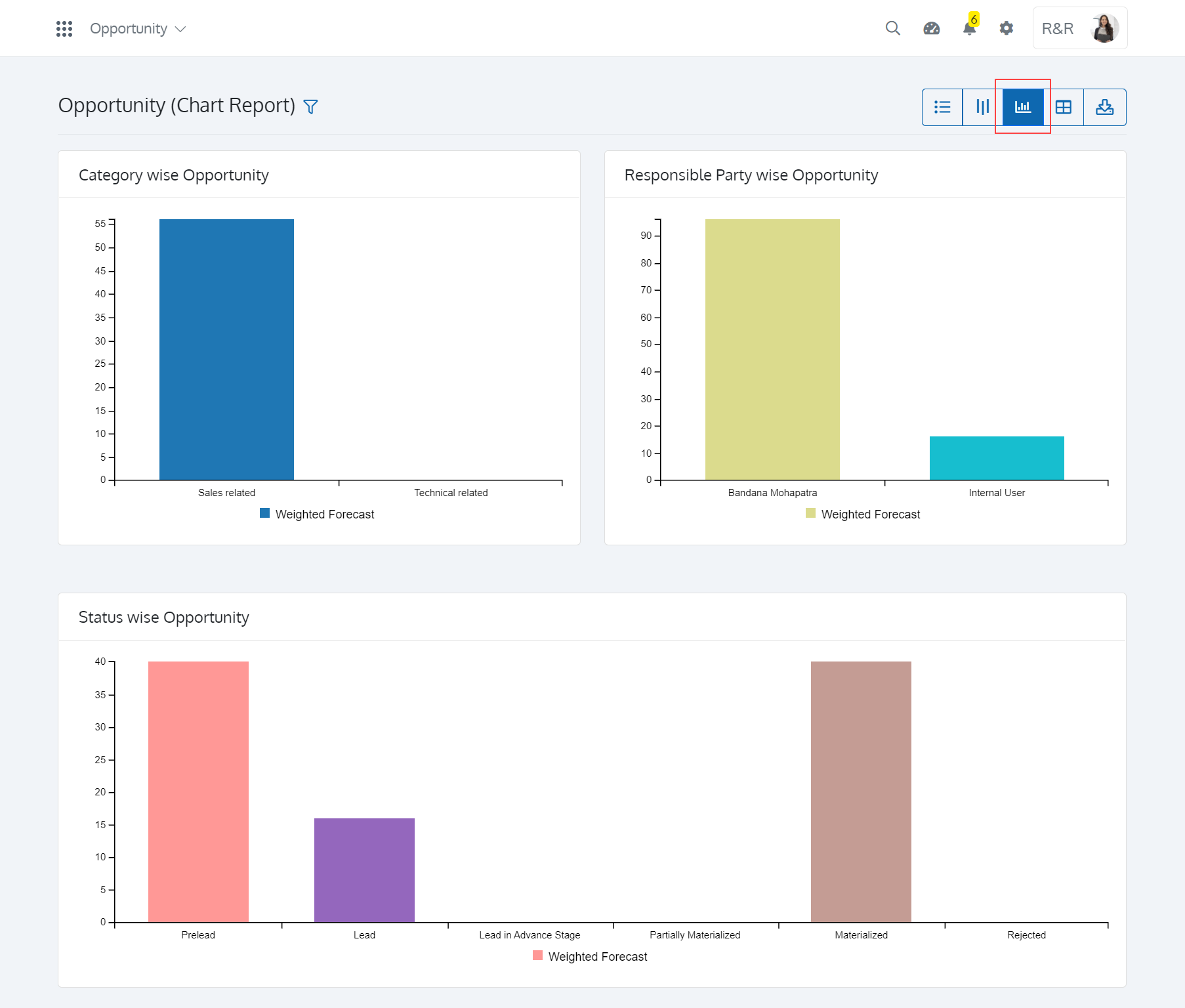Viewport: 1185px width, 1008px height.
Task: Click the search magnifier icon
Action: [892, 28]
